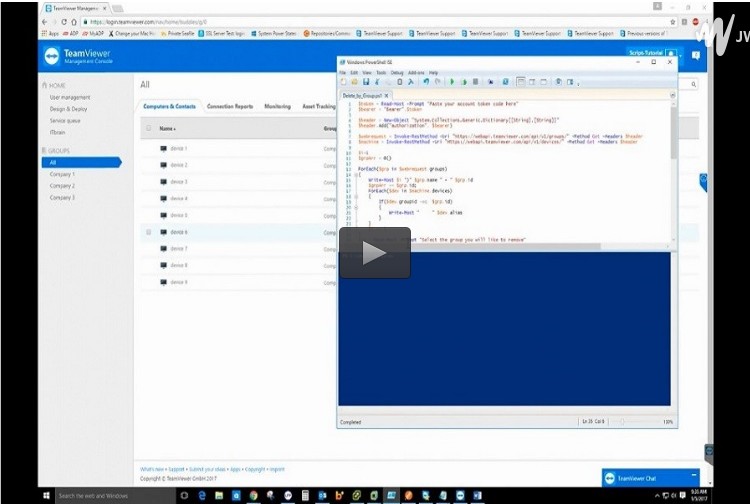This screenshot has height=504, width=750.
Task: Undo last edit in PowerShell ISE
Action: 426,82
